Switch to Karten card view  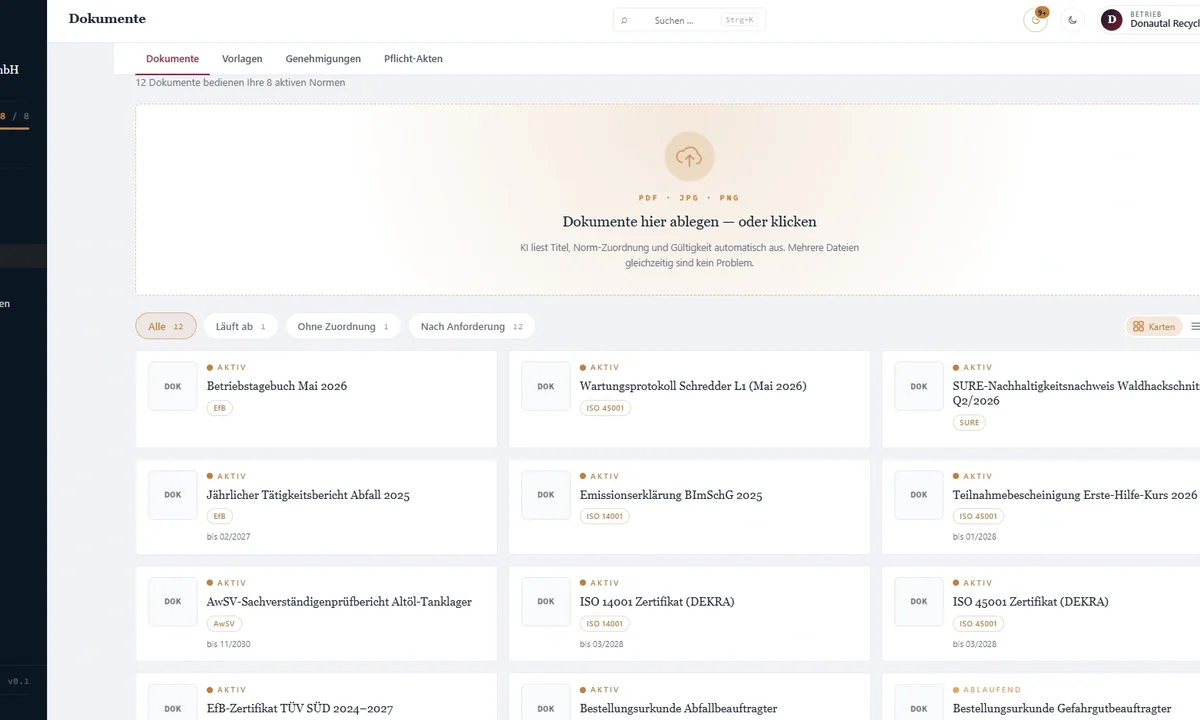(x=1154, y=327)
